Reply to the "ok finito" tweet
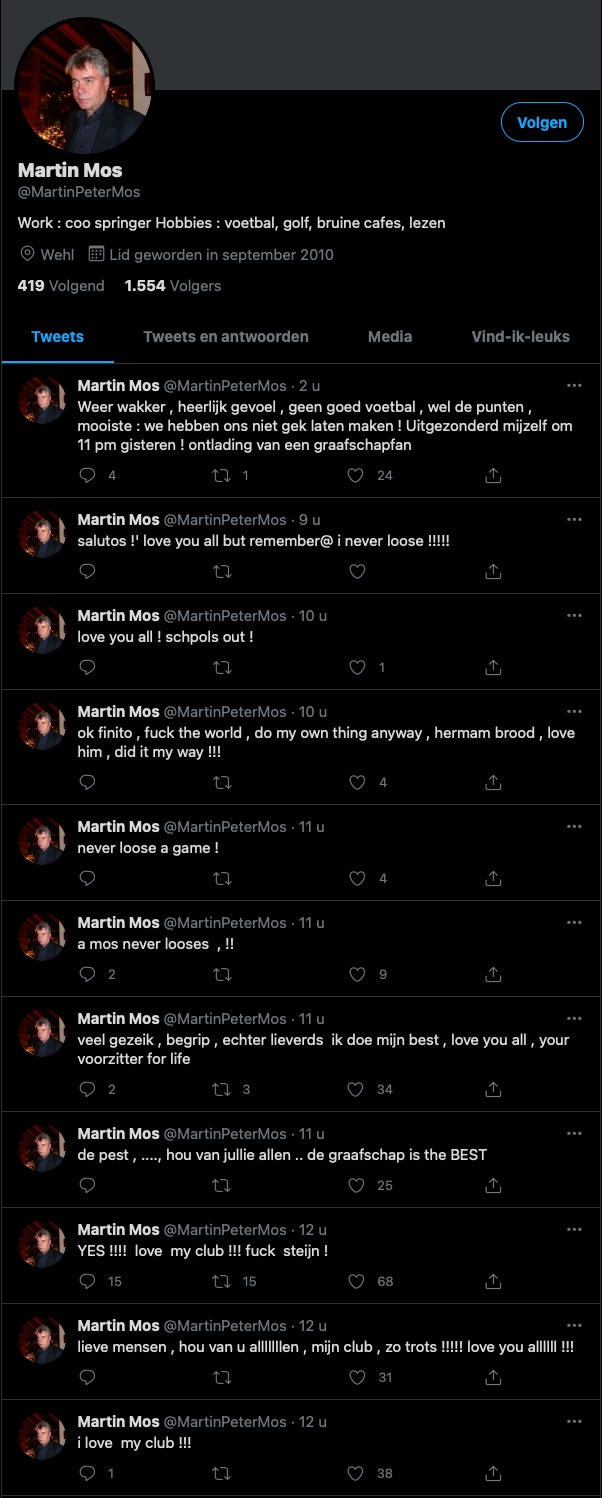602x1498 pixels. 87,782
